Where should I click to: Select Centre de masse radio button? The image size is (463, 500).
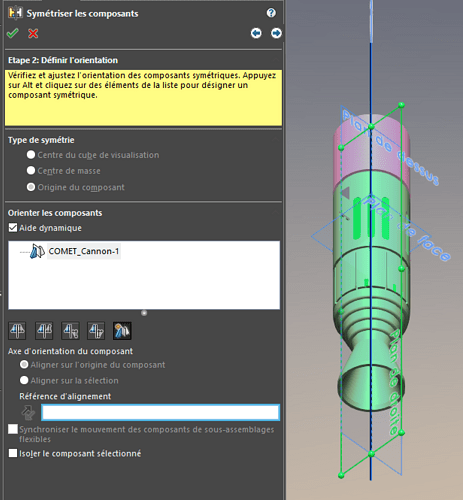[x=31, y=171]
